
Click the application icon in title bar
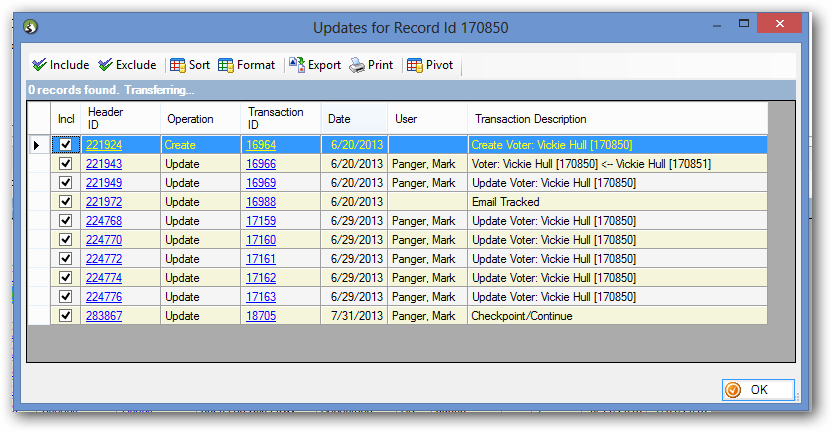[x=30, y=27]
